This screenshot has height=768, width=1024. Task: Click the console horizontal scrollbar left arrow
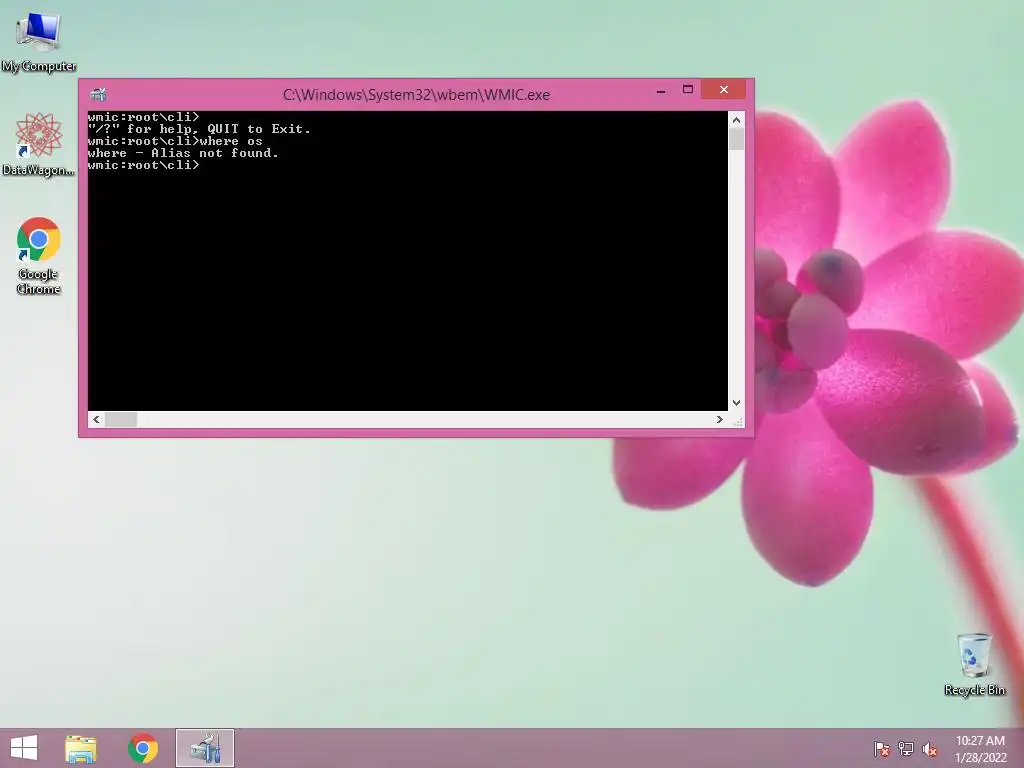96,419
